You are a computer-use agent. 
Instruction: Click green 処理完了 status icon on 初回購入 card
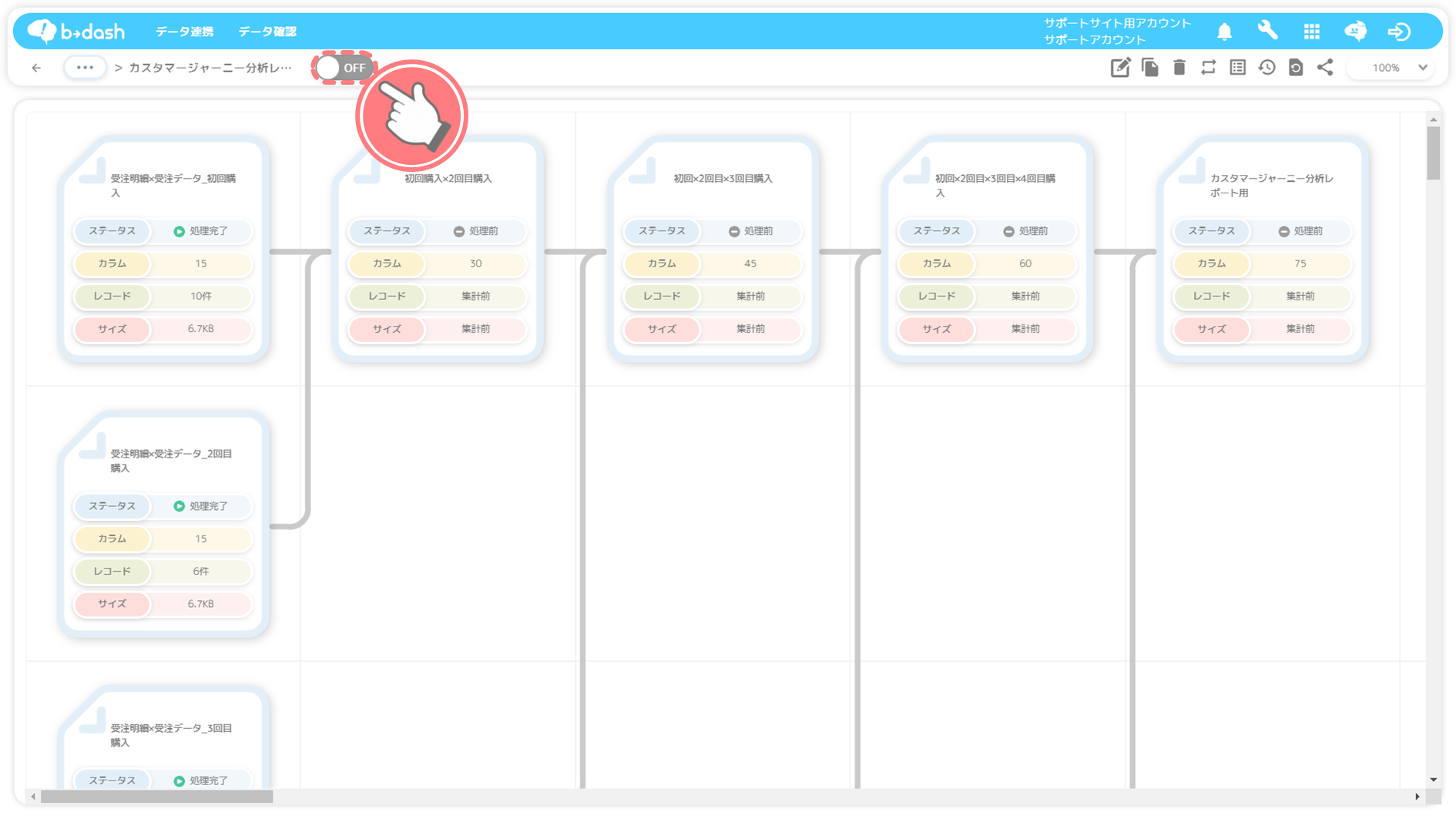click(x=179, y=231)
